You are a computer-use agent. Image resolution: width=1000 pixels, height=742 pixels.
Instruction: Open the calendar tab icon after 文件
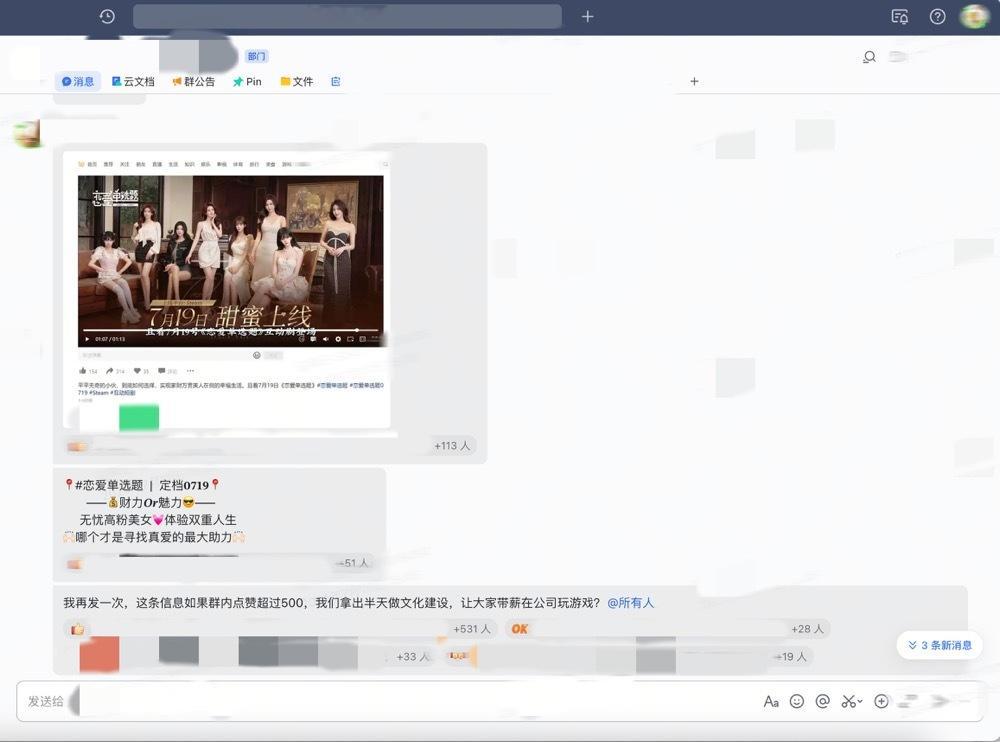(335, 82)
